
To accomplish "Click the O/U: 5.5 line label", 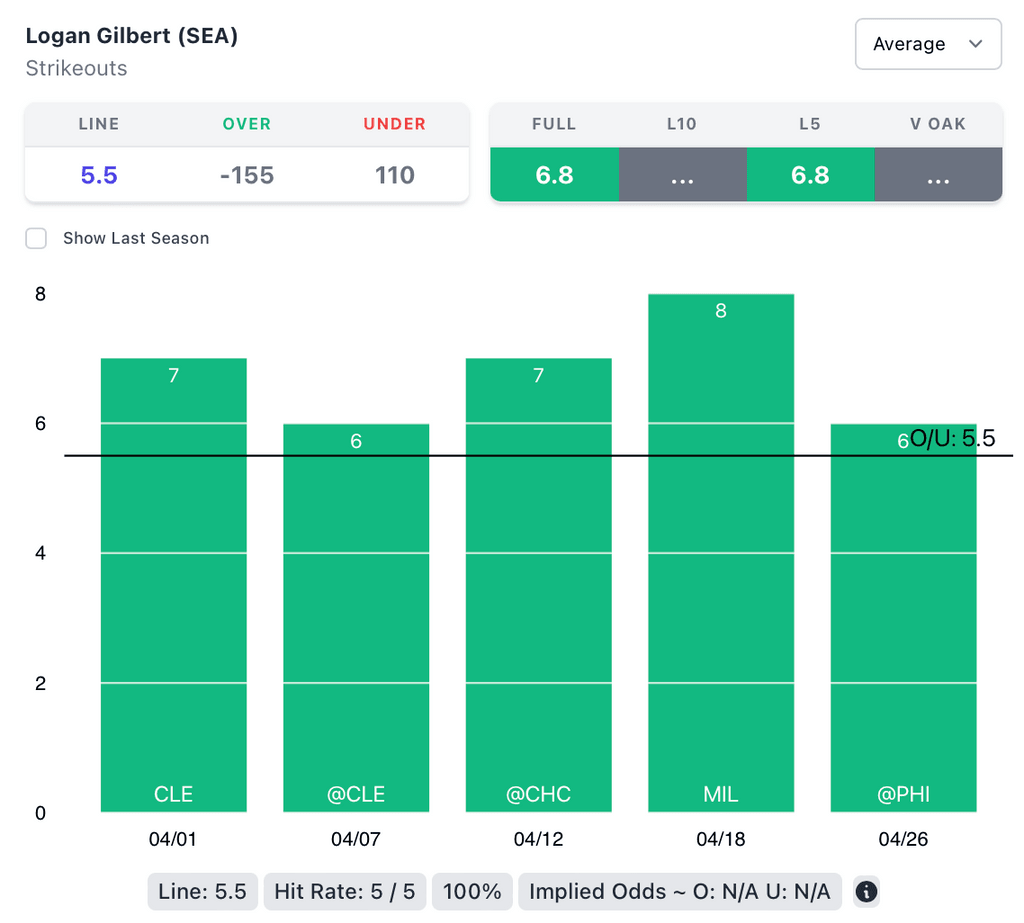I will [x=952, y=438].
